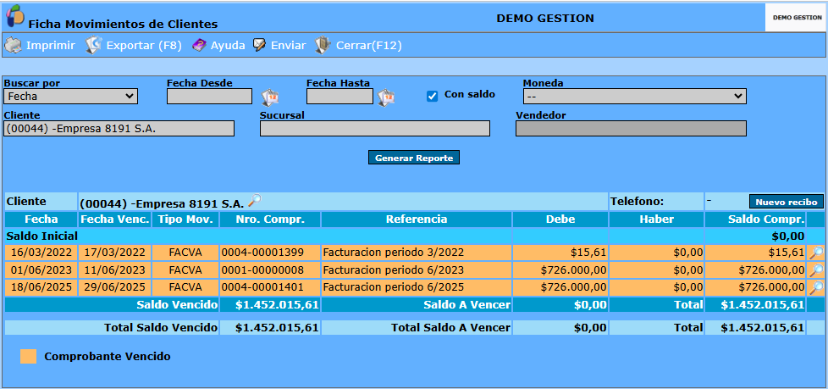
Task: Open the Moneda dropdown
Action: coord(635,97)
